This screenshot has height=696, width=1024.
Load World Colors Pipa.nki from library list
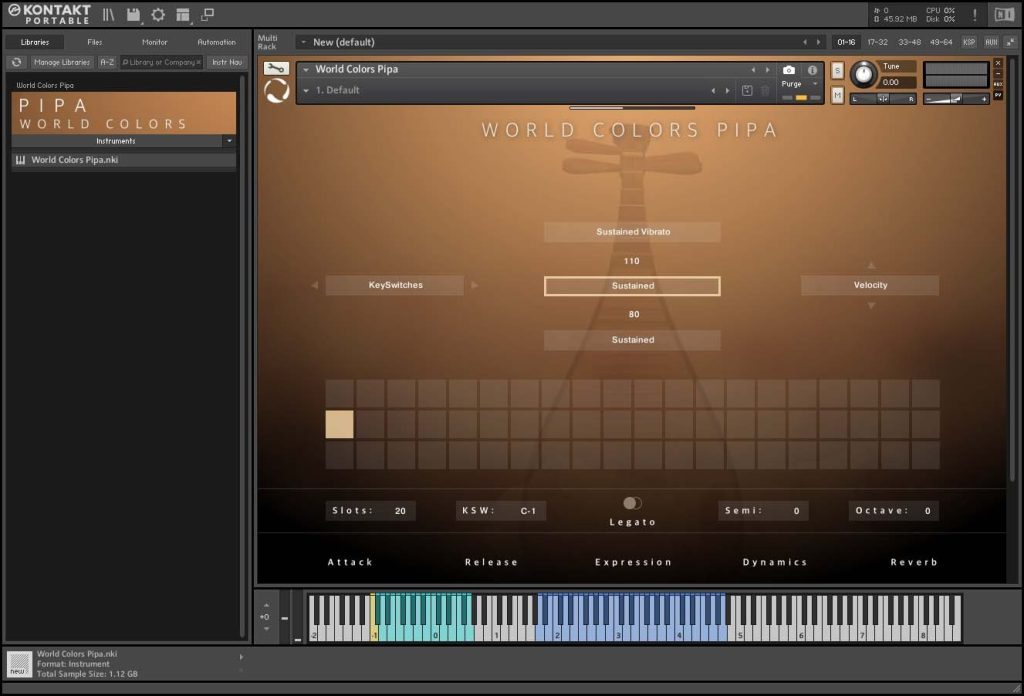(74, 160)
